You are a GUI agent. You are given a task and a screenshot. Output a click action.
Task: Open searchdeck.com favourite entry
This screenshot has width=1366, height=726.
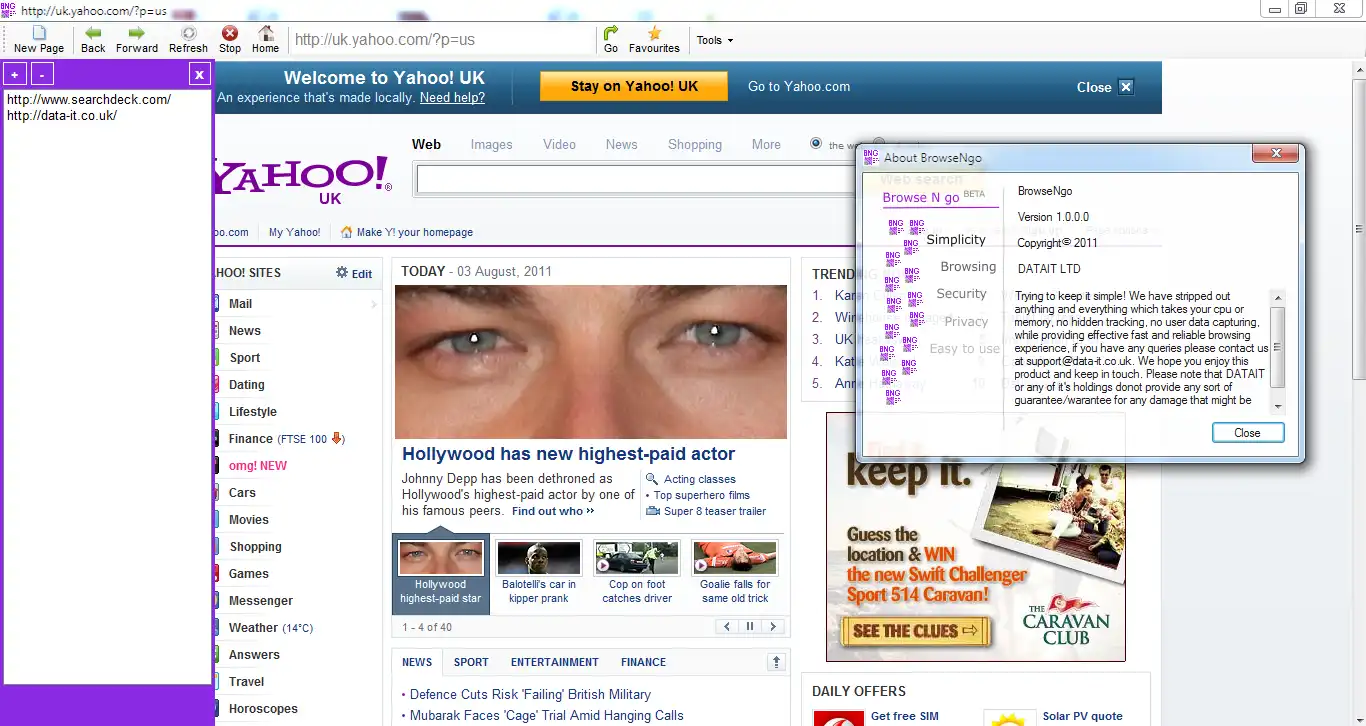[88, 99]
